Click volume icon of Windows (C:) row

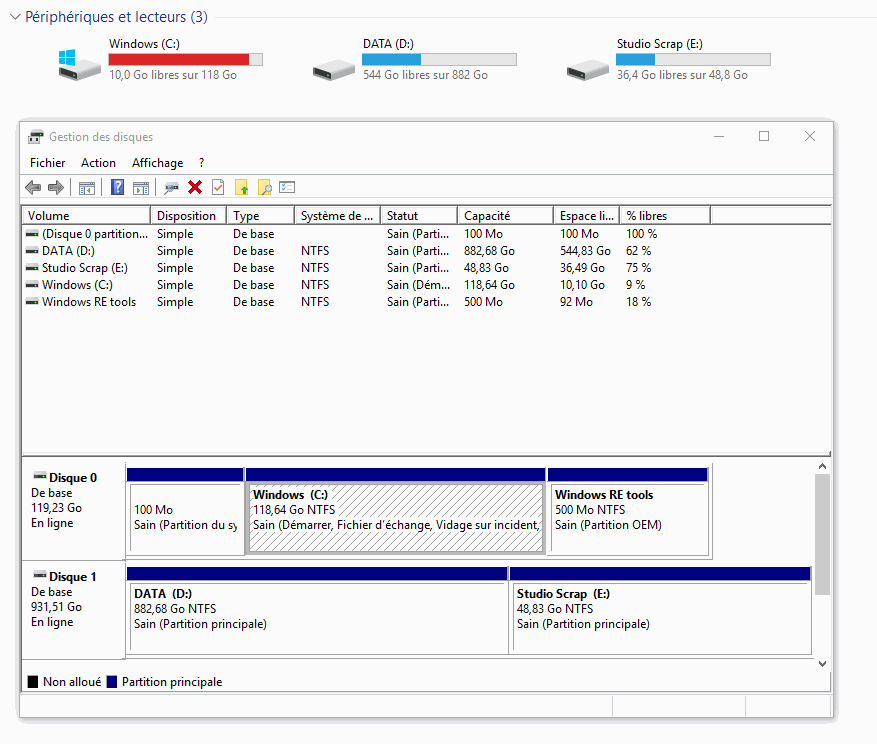32,285
